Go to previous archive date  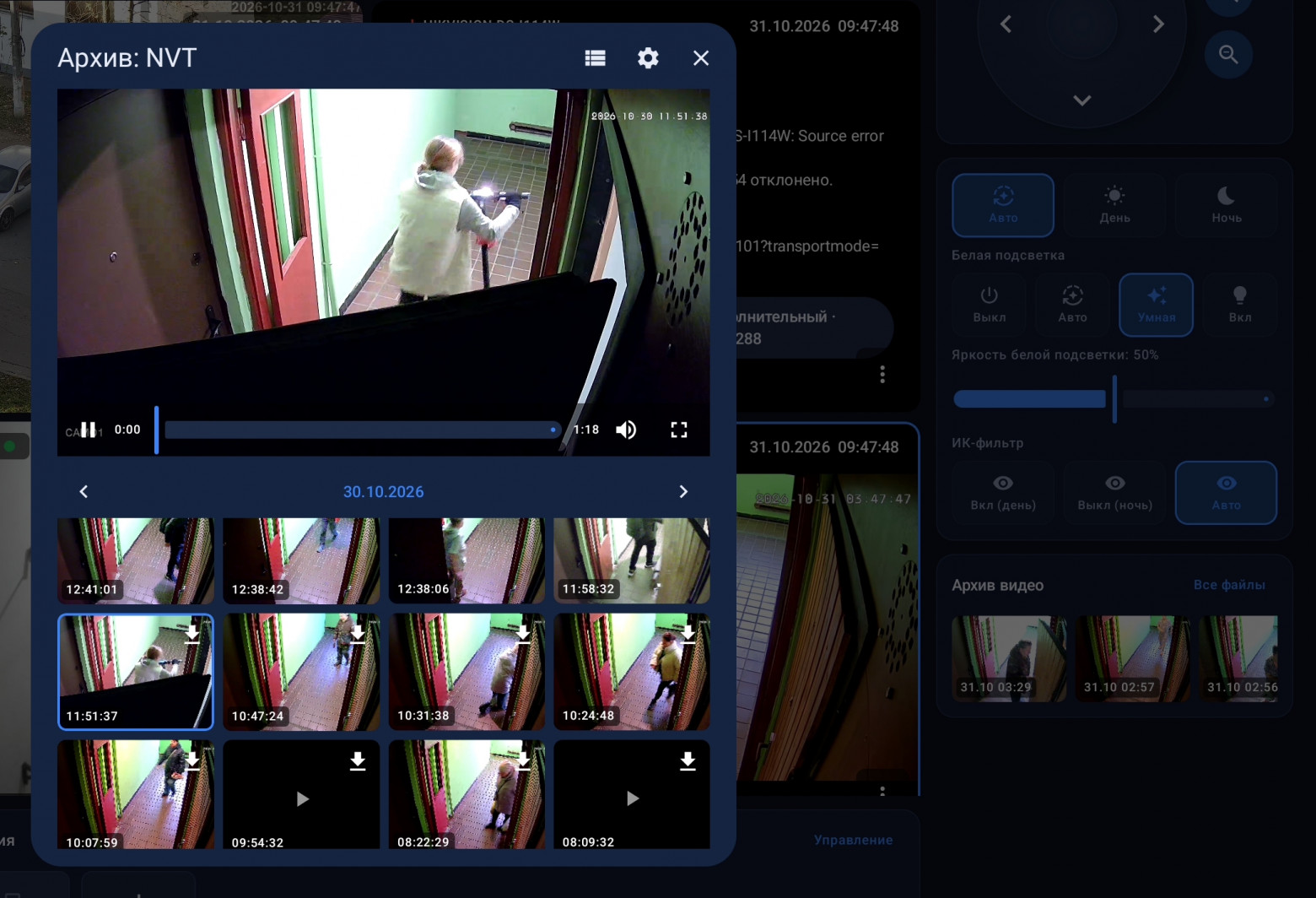click(x=84, y=491)
